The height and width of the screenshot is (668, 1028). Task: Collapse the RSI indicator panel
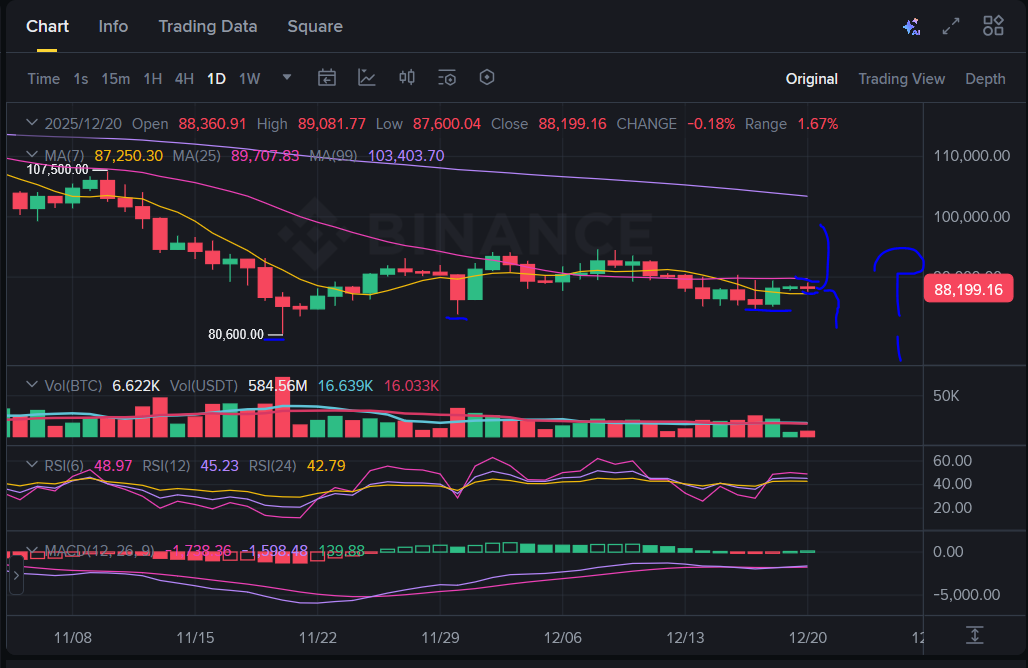point(31,464)
